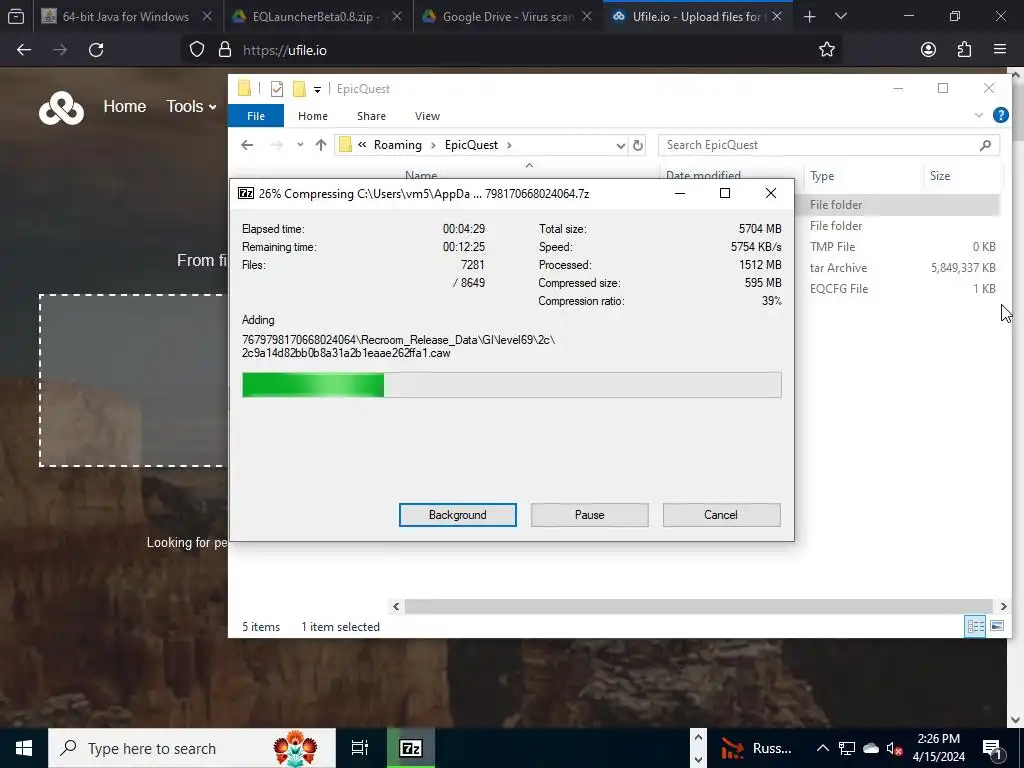Bookmark this page with star icon
1024x768 pixels.
point(827,50)
